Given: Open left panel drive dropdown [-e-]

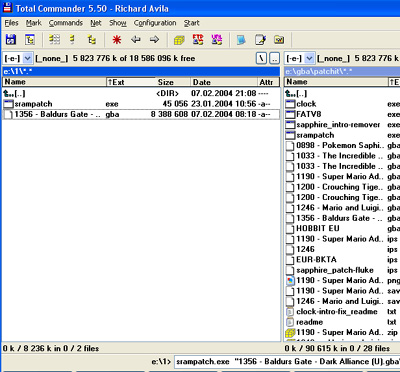Looking at the screenshot, I should pos(17,59).
